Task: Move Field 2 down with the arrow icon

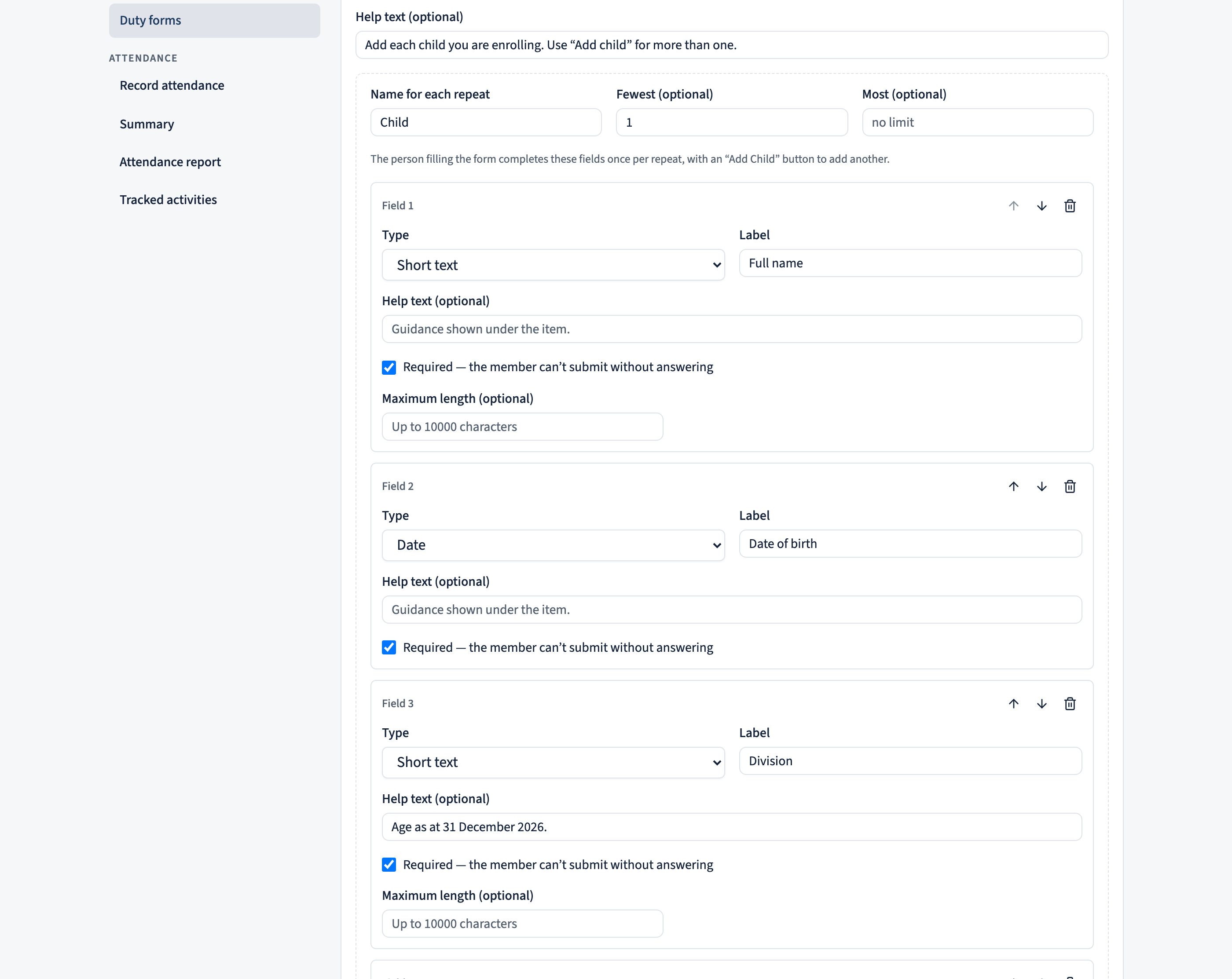Action: (1042, 486)
